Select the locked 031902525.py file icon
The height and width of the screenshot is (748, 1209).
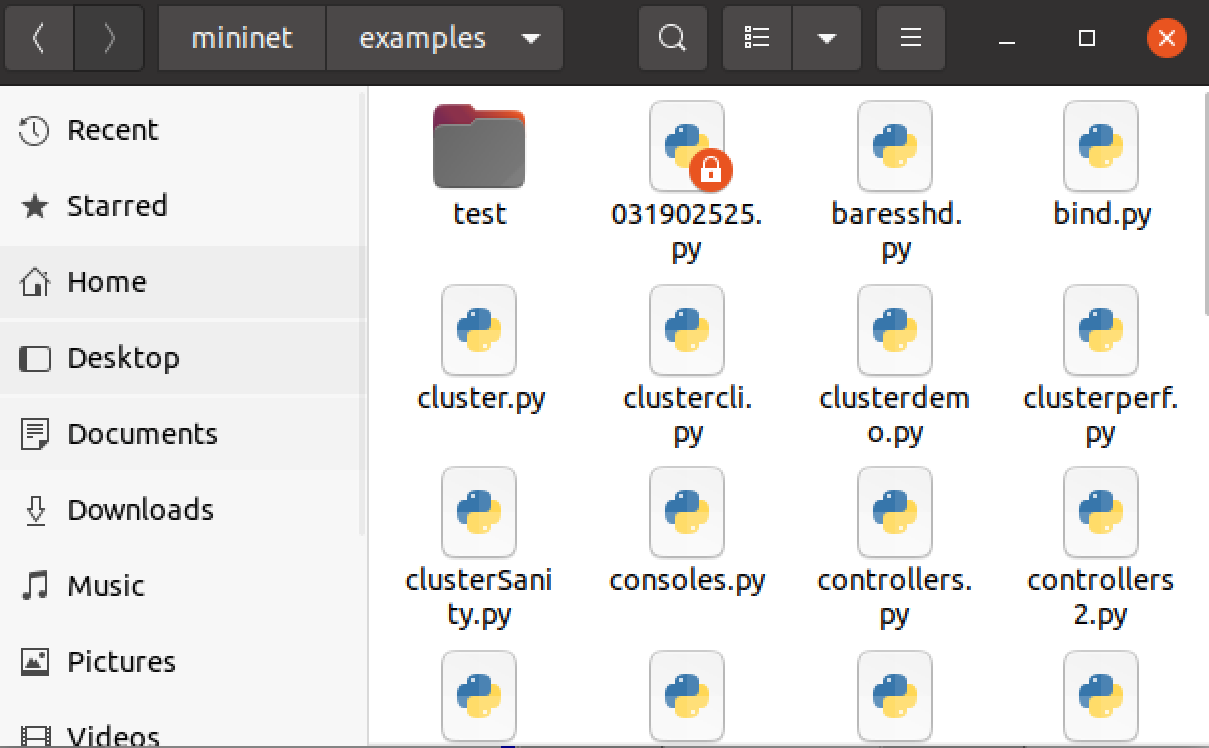coord(688,146)
